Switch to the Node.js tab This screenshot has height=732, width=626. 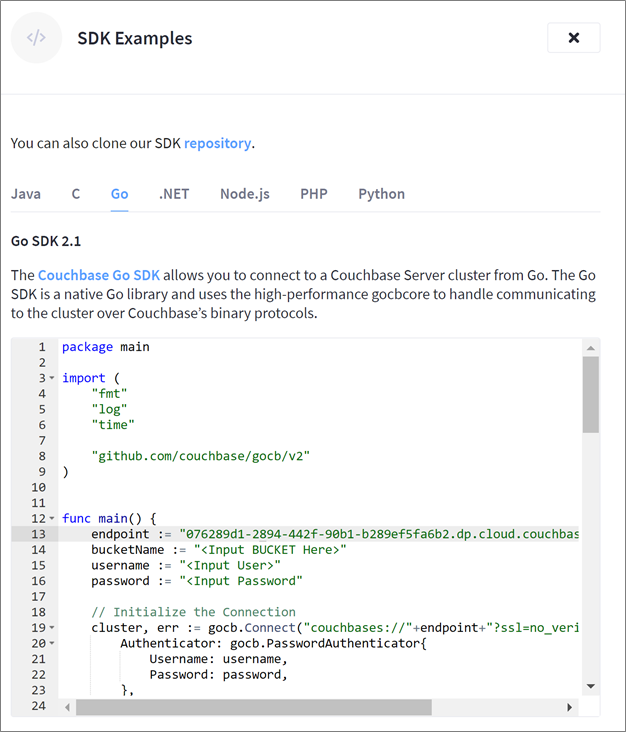pos(245,194)
